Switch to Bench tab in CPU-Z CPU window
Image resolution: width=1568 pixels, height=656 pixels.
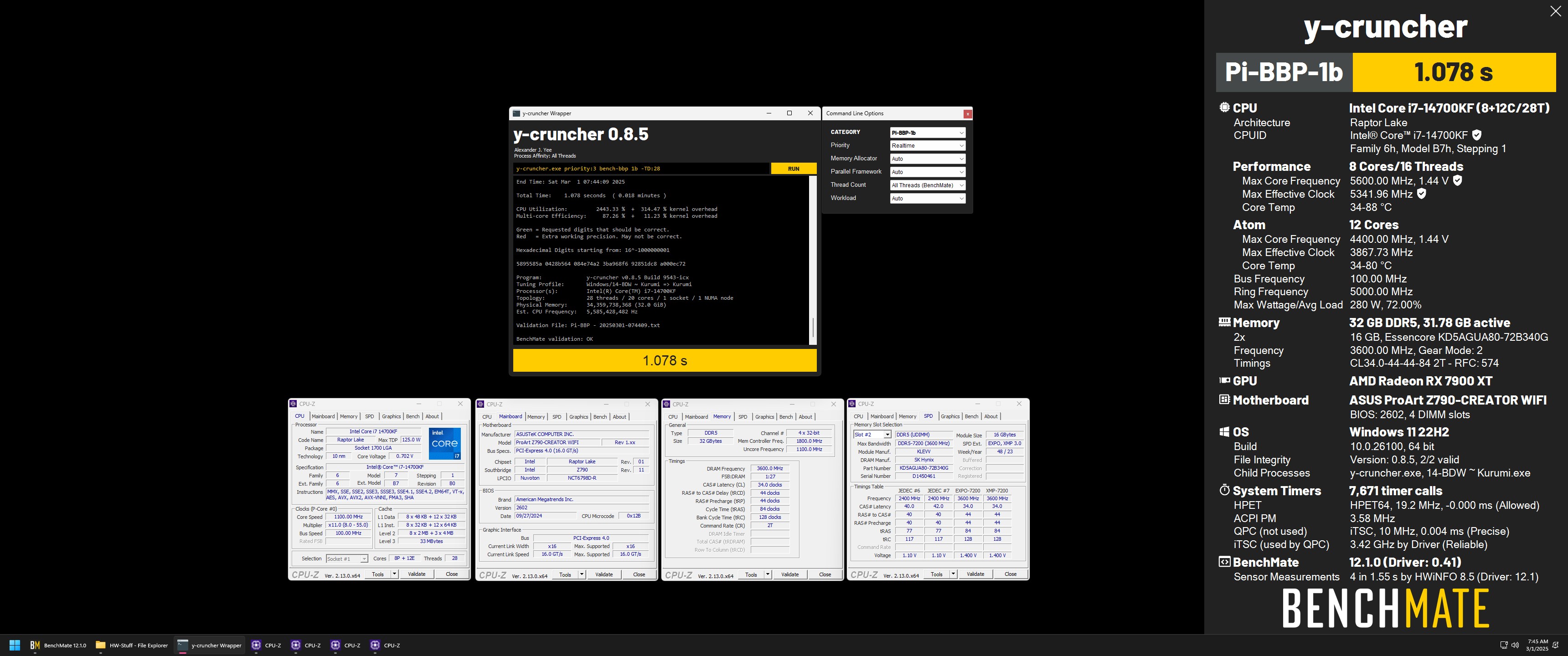click(x=413, y=416)
